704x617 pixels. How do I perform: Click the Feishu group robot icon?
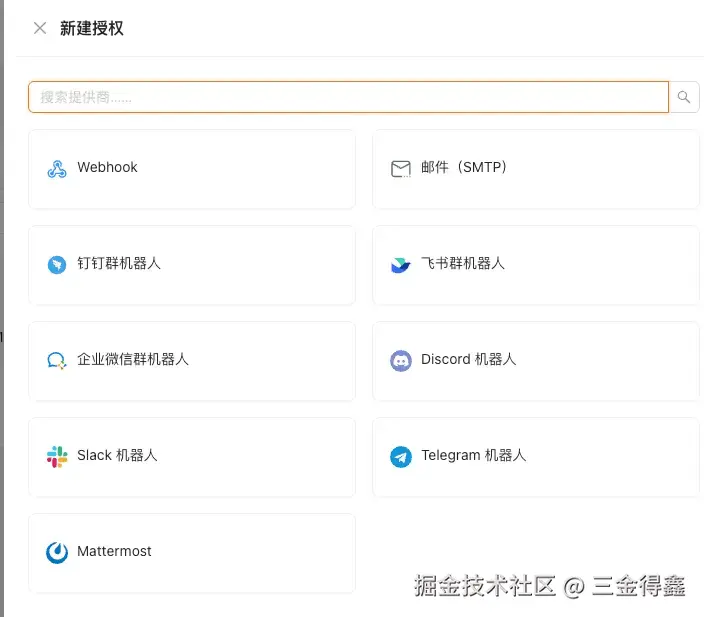coord(400,264)
